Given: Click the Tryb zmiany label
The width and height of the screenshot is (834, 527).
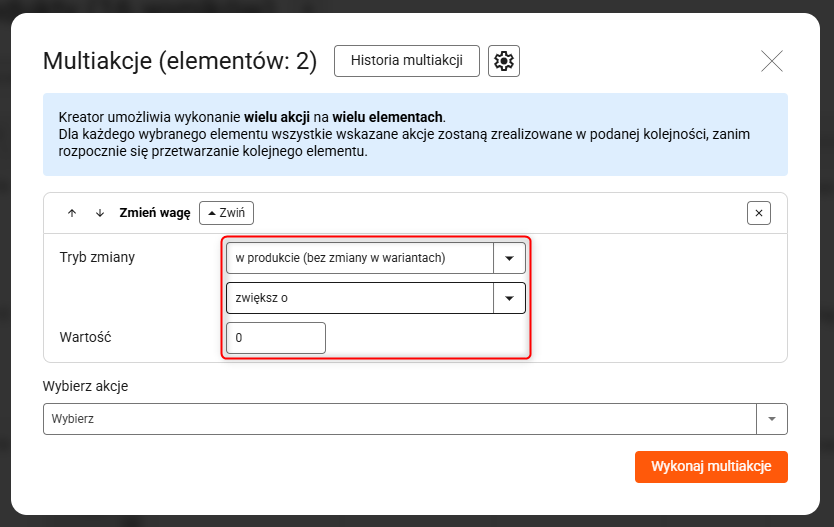Looking at the screenshot, I should 97,257.
